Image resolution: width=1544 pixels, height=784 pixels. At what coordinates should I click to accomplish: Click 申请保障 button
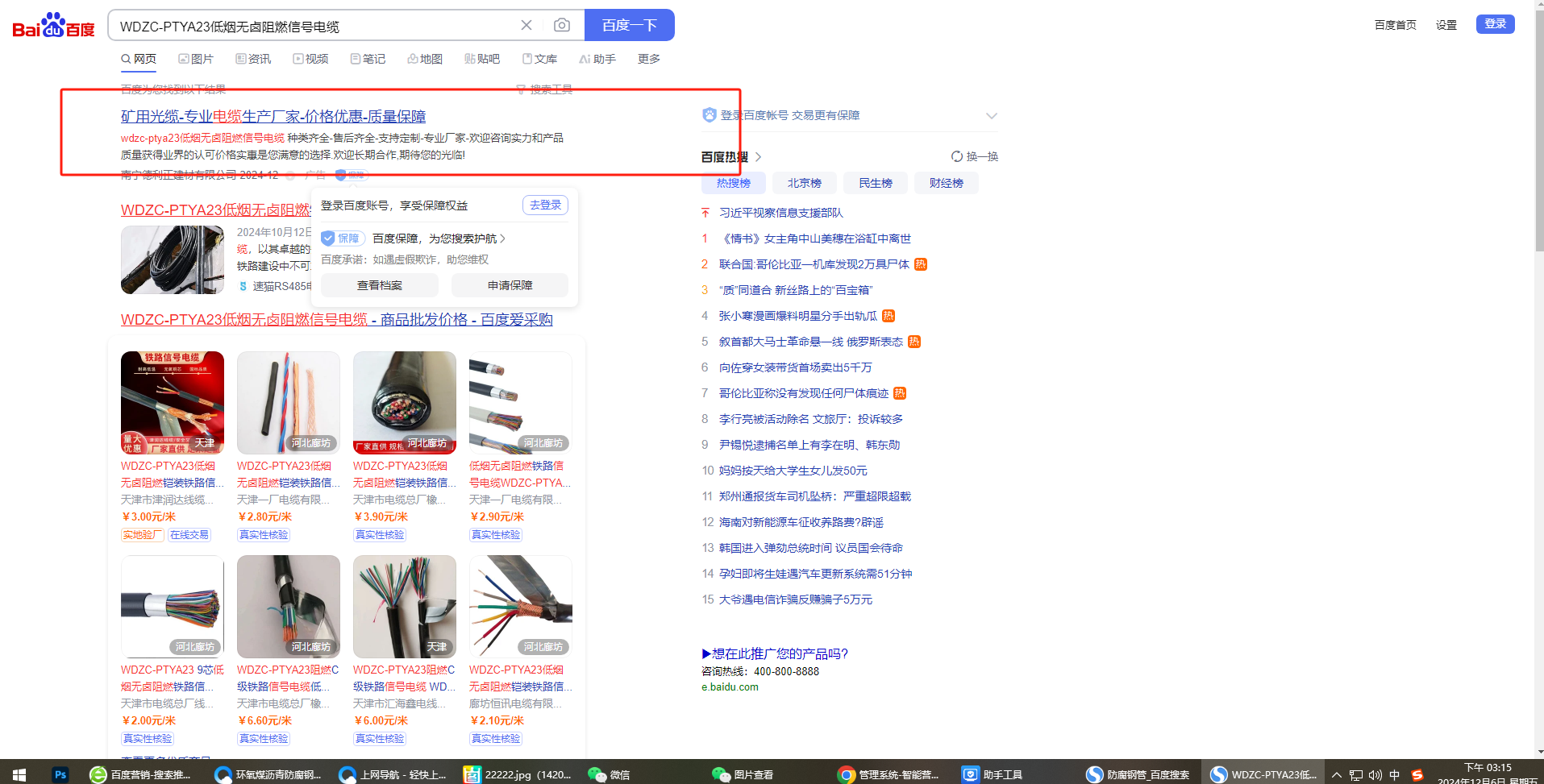click(510, 285)
